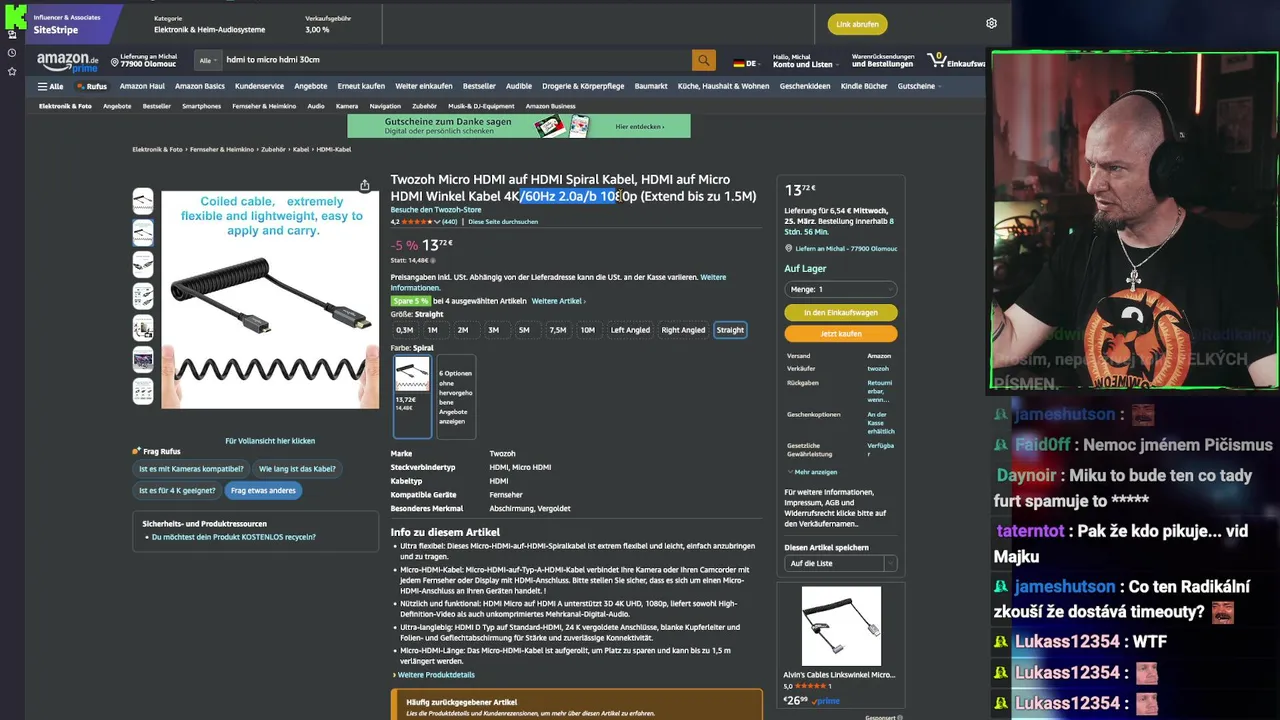The image size is (1280, 720).
Task: Select the Straight size option
Action: pos(730,330)
